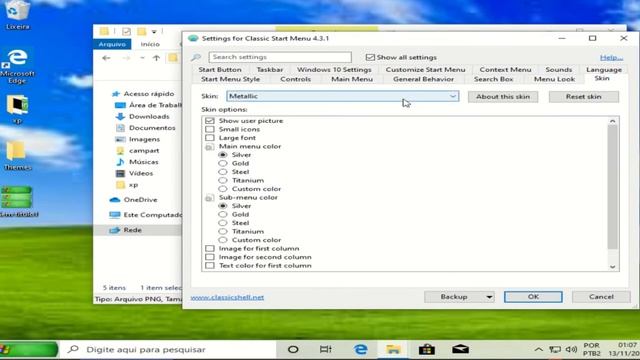This screenshot has height=360, width=640.
Task: Open the themes folder on desktop
Action: [17, 155]
